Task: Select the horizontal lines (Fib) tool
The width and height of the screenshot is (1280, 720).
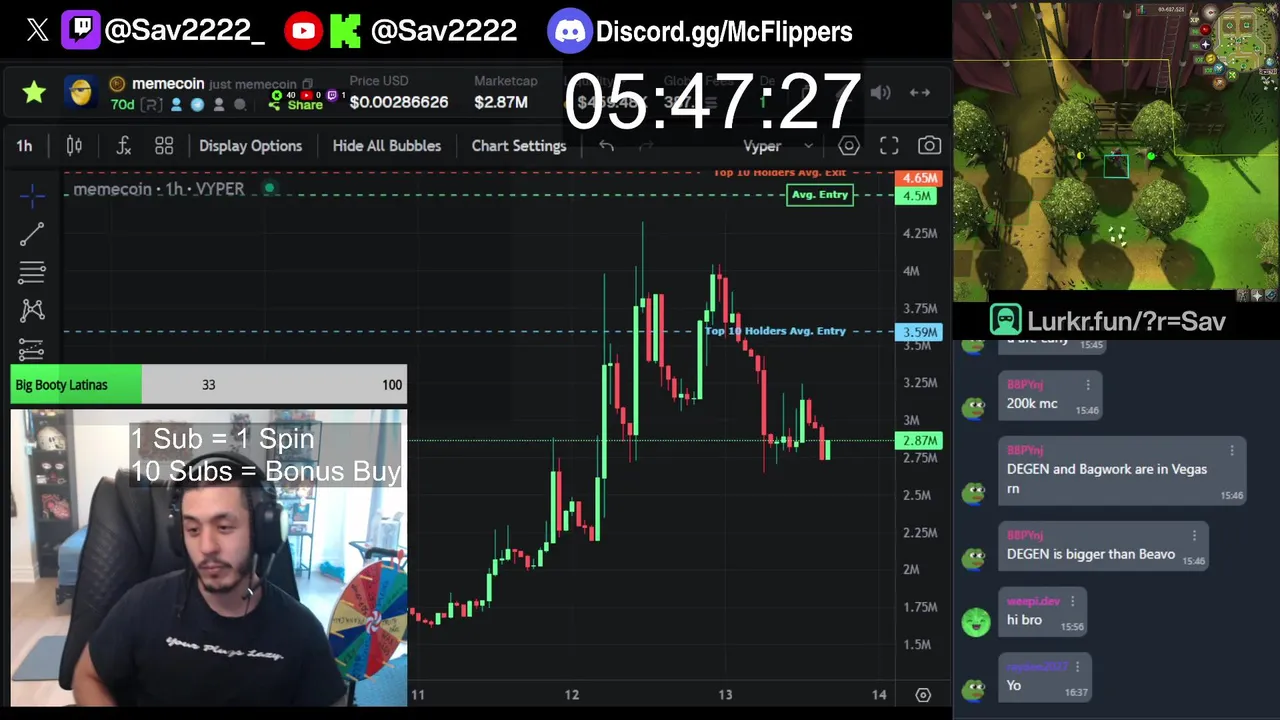Action: click(32, 272)
